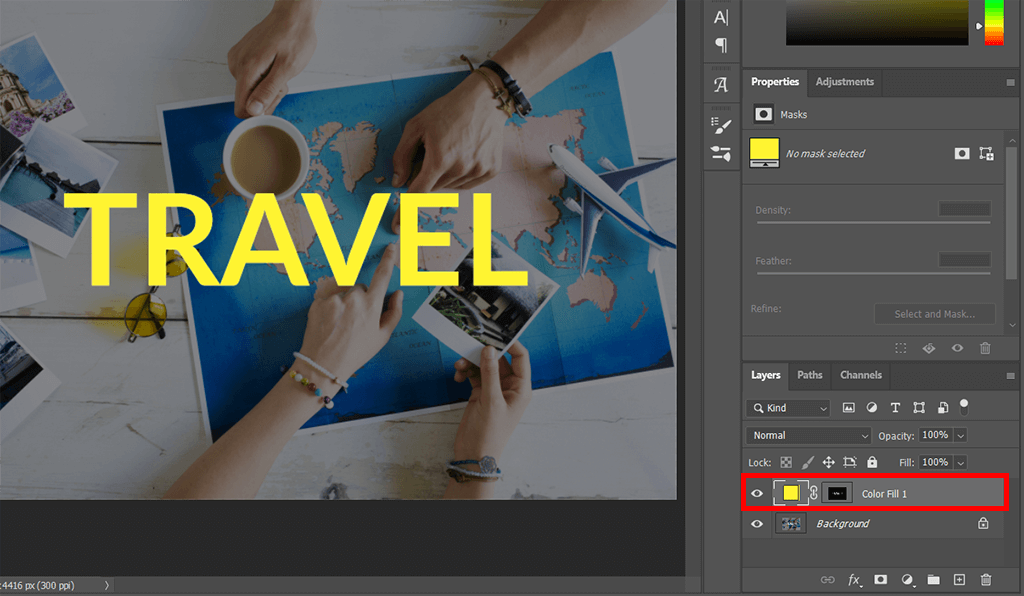The image size is (1024, 596).
Task: Open the Kind filter dropdown
Action: coord(788,408)
